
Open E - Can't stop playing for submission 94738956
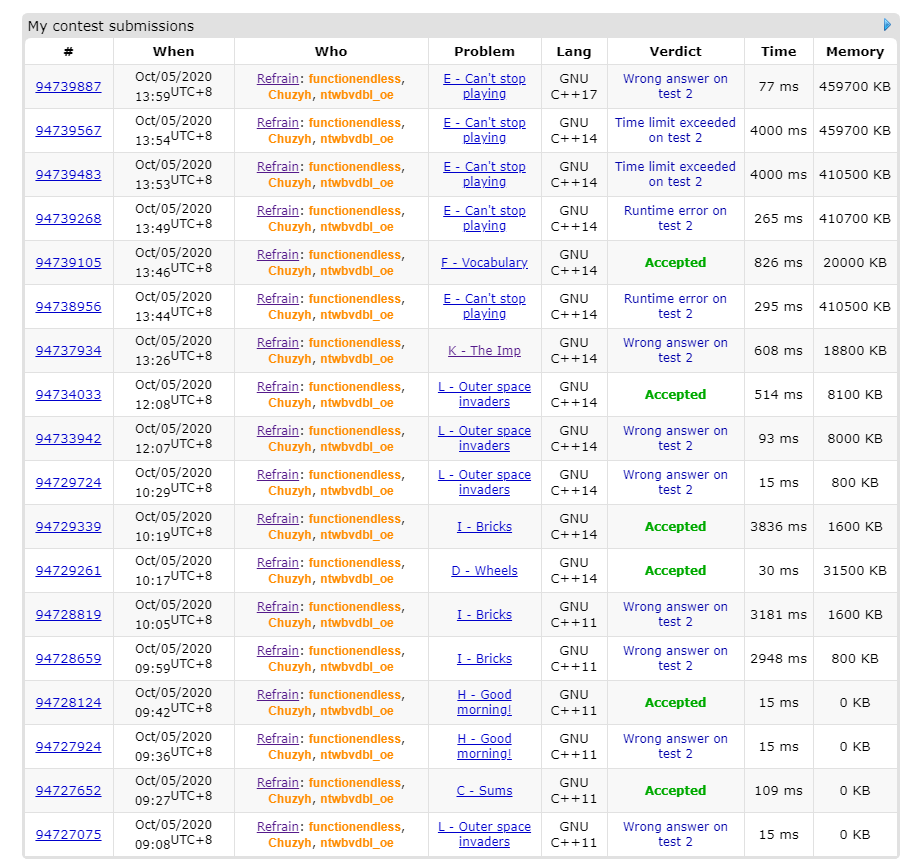coord(484,306)
